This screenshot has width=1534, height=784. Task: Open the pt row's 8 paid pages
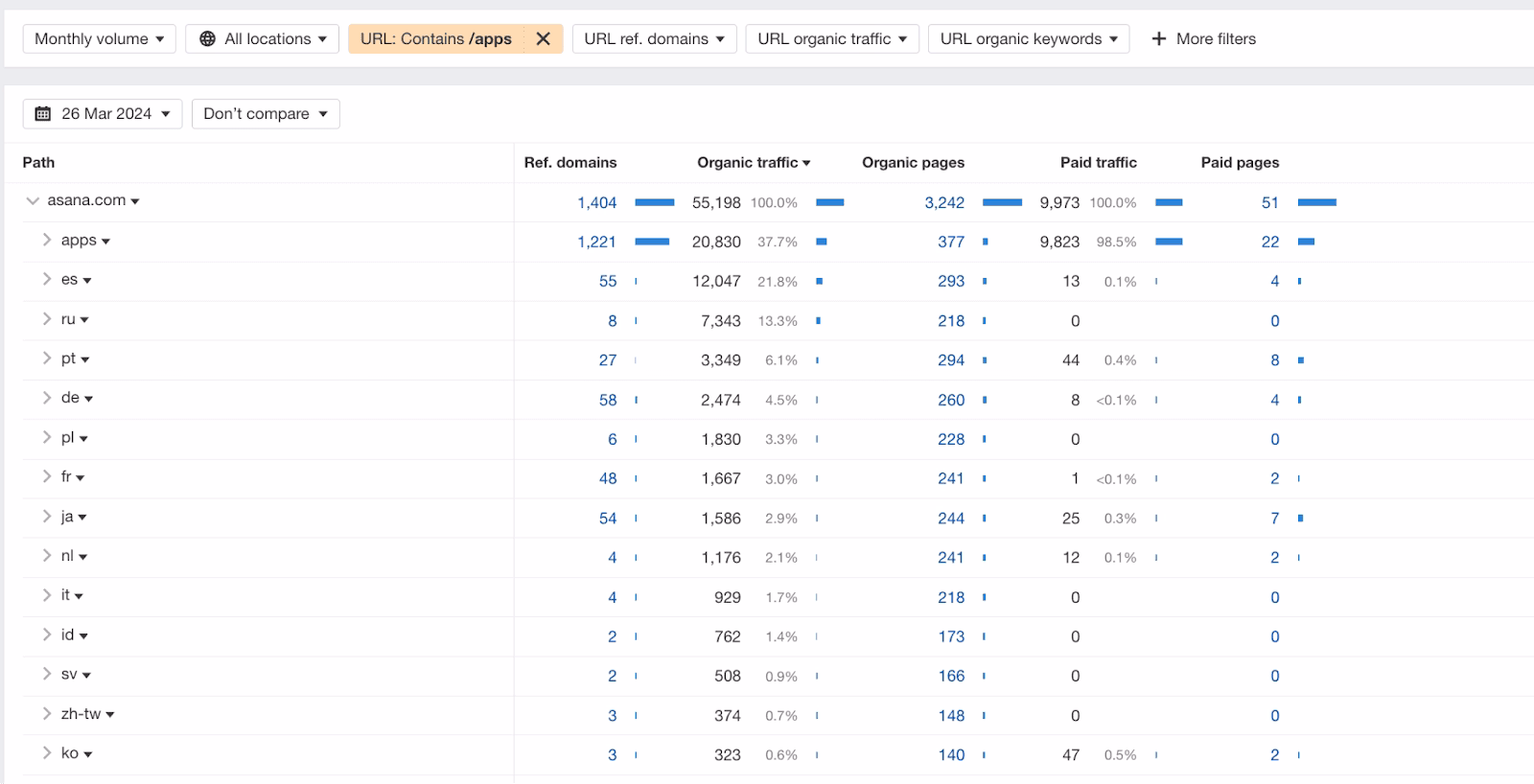pos(1275,360)
